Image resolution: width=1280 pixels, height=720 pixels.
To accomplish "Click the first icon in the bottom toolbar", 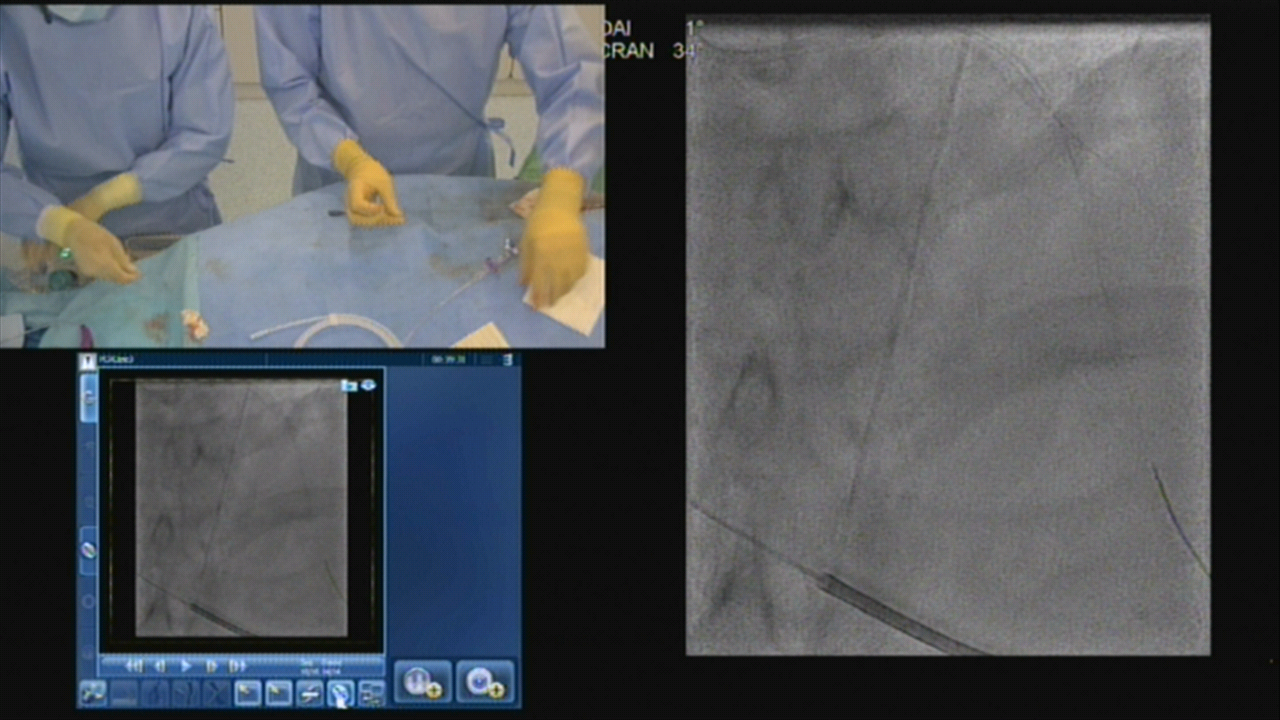I will click(x=93, y=693).
